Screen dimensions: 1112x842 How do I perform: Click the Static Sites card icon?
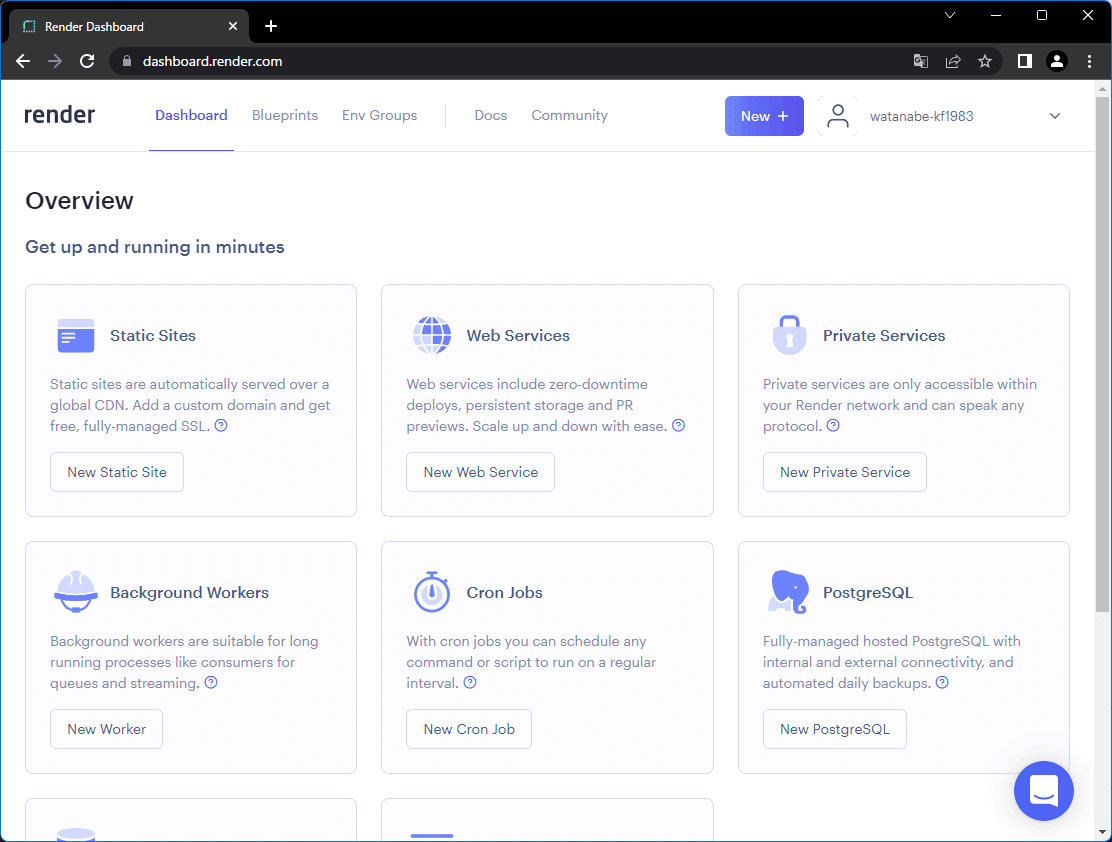coord(76,336)
